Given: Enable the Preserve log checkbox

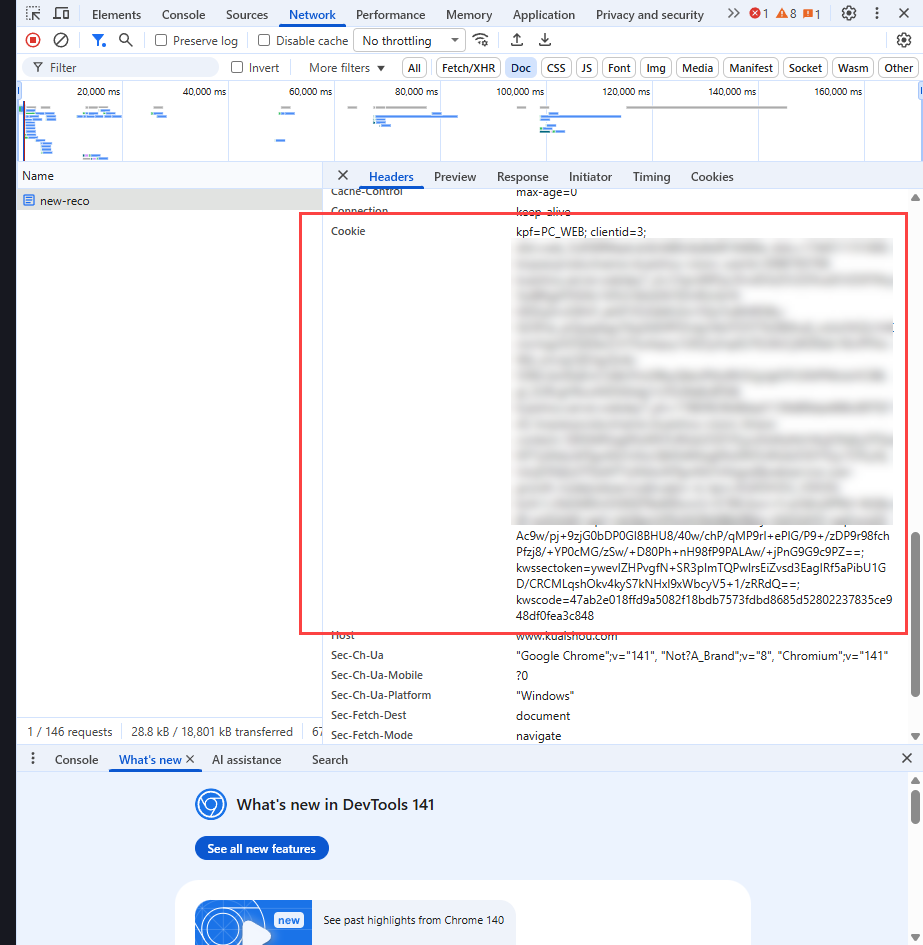Looking at the screenshot, I should [161, 41].
